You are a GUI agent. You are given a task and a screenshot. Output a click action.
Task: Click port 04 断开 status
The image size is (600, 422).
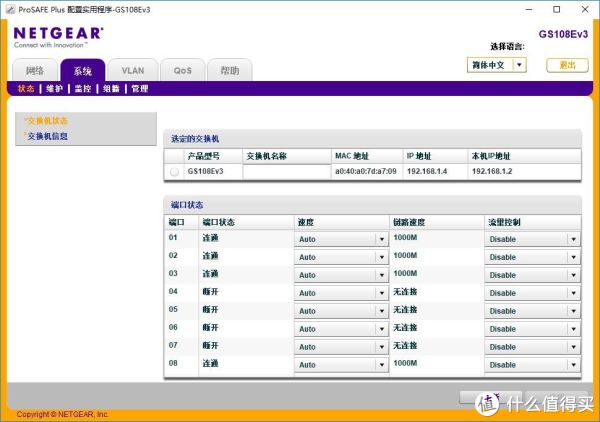(210, 292)
